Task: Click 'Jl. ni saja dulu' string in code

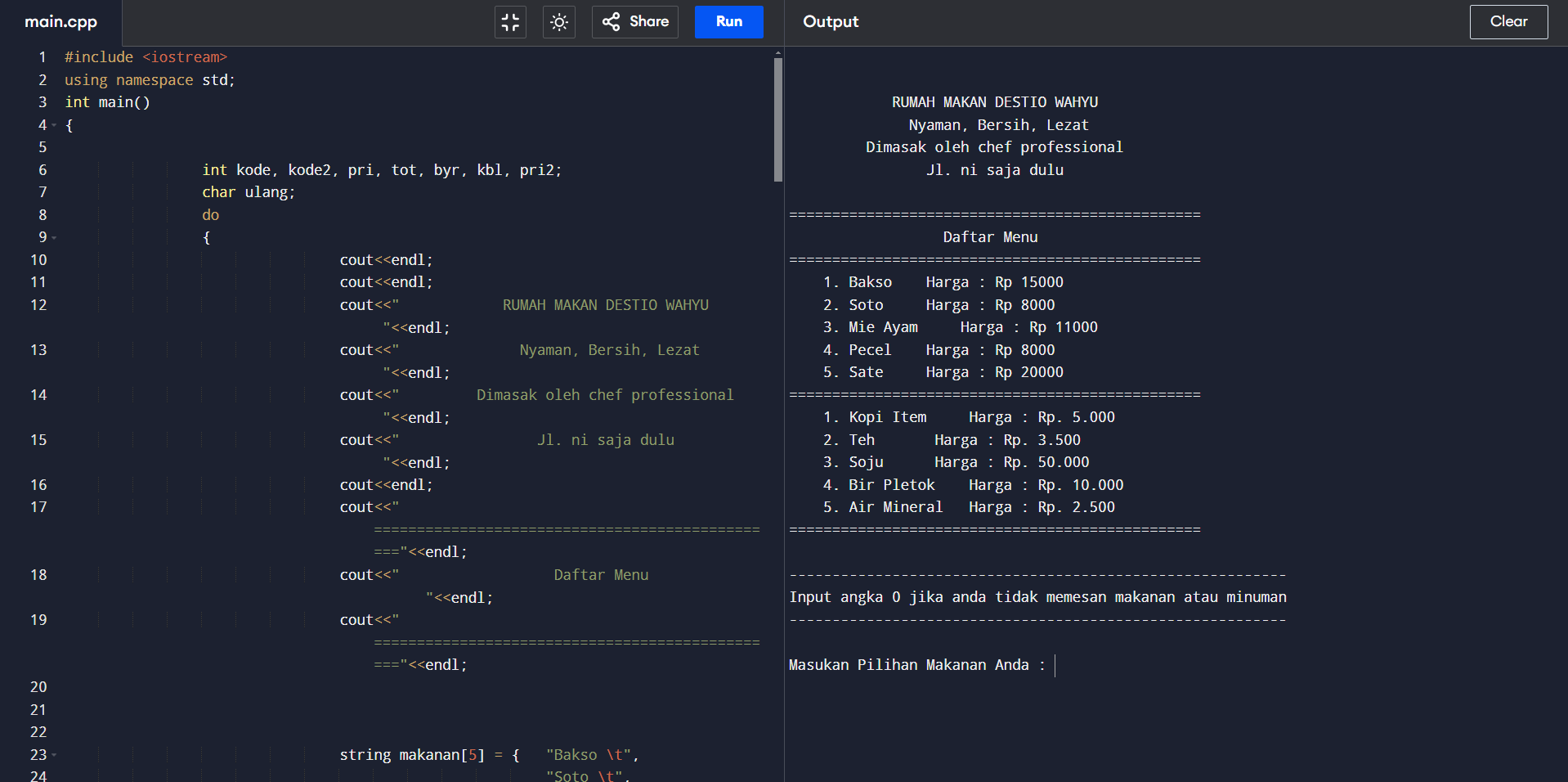Action: tap(606, 440)
